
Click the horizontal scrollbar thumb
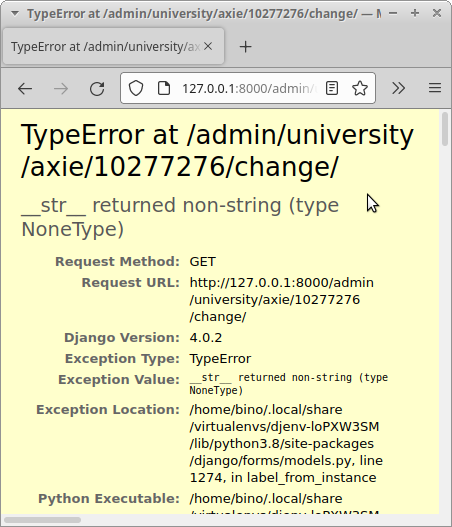pyautogui.click(x=42, y=520)
